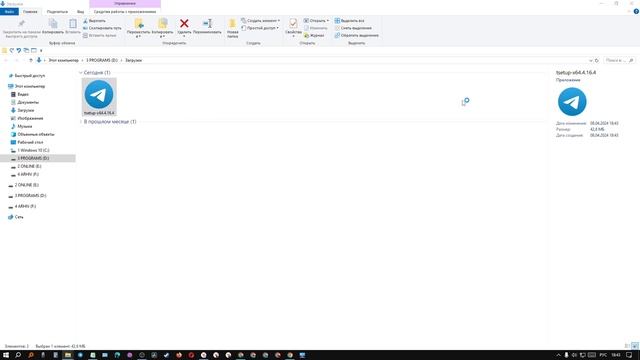
Task: Collapse the ribbon with the chevron near help
Action: [629, 11]
